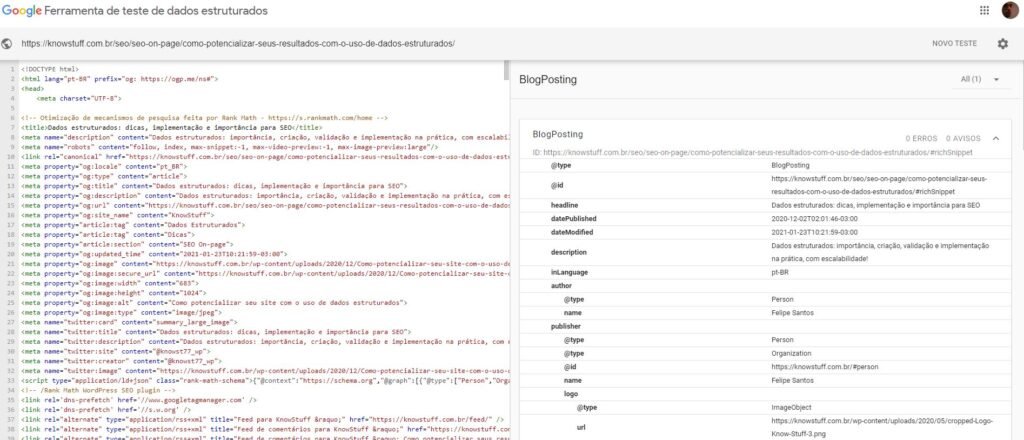
Task: Click the globe icon beside the URL
Action: (x=8, y=44)
